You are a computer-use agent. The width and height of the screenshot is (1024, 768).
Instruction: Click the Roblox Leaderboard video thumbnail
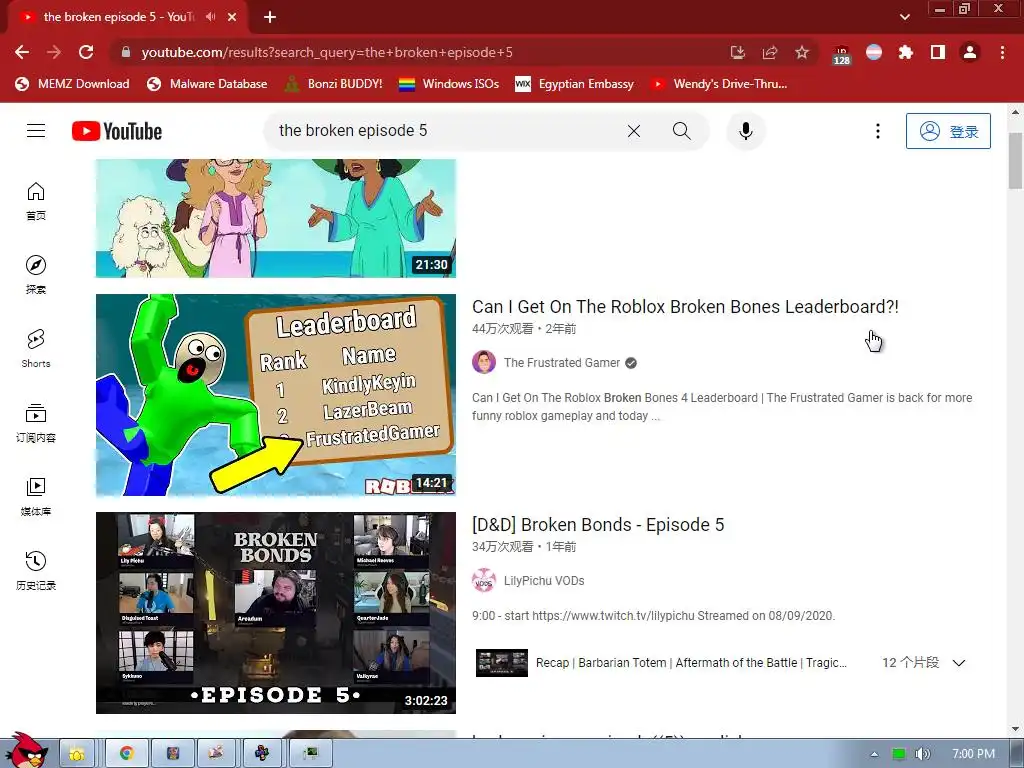point(276,395)
